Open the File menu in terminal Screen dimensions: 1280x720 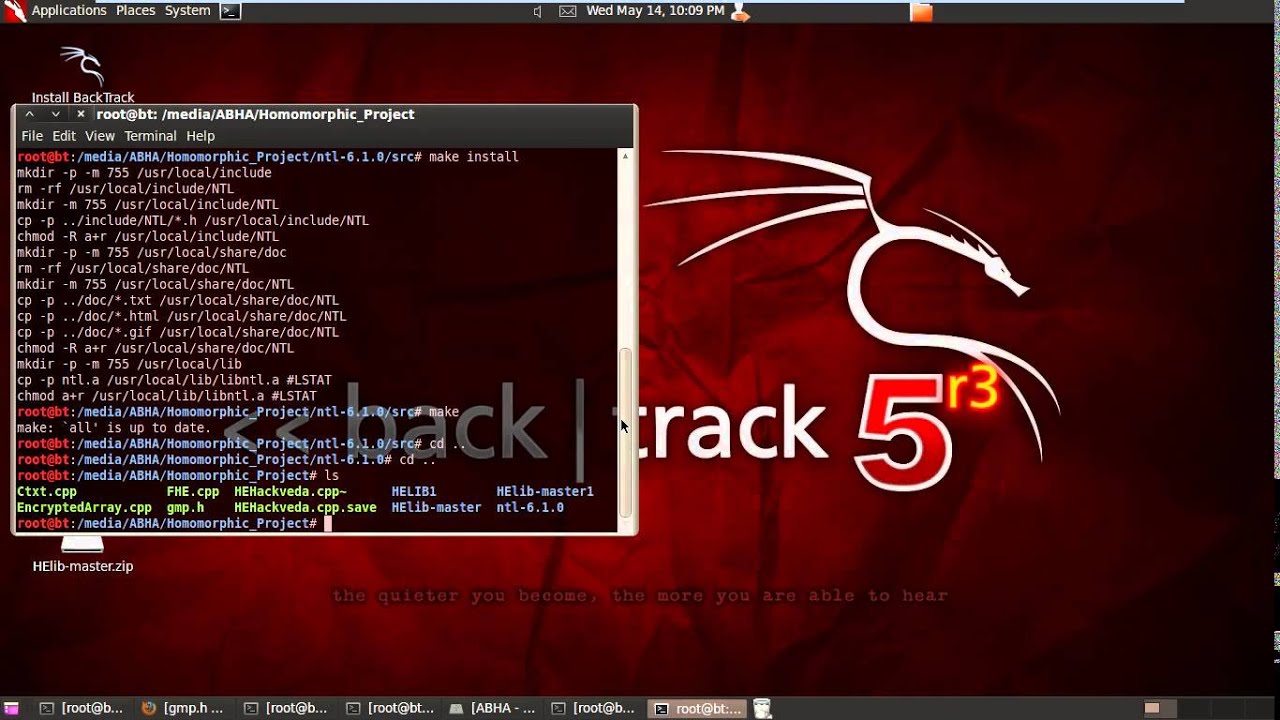(x=32, y=136)
